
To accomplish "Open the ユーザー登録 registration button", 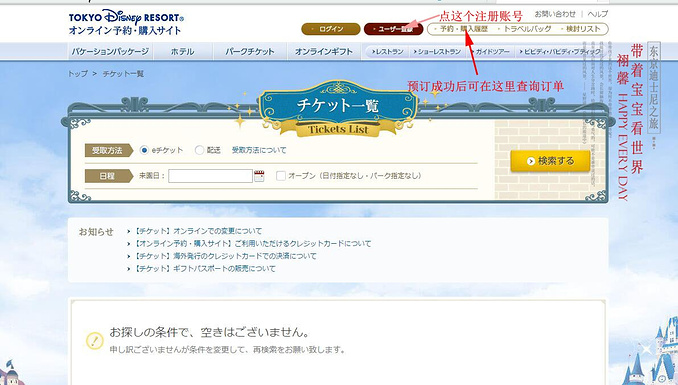I will 393,29.
